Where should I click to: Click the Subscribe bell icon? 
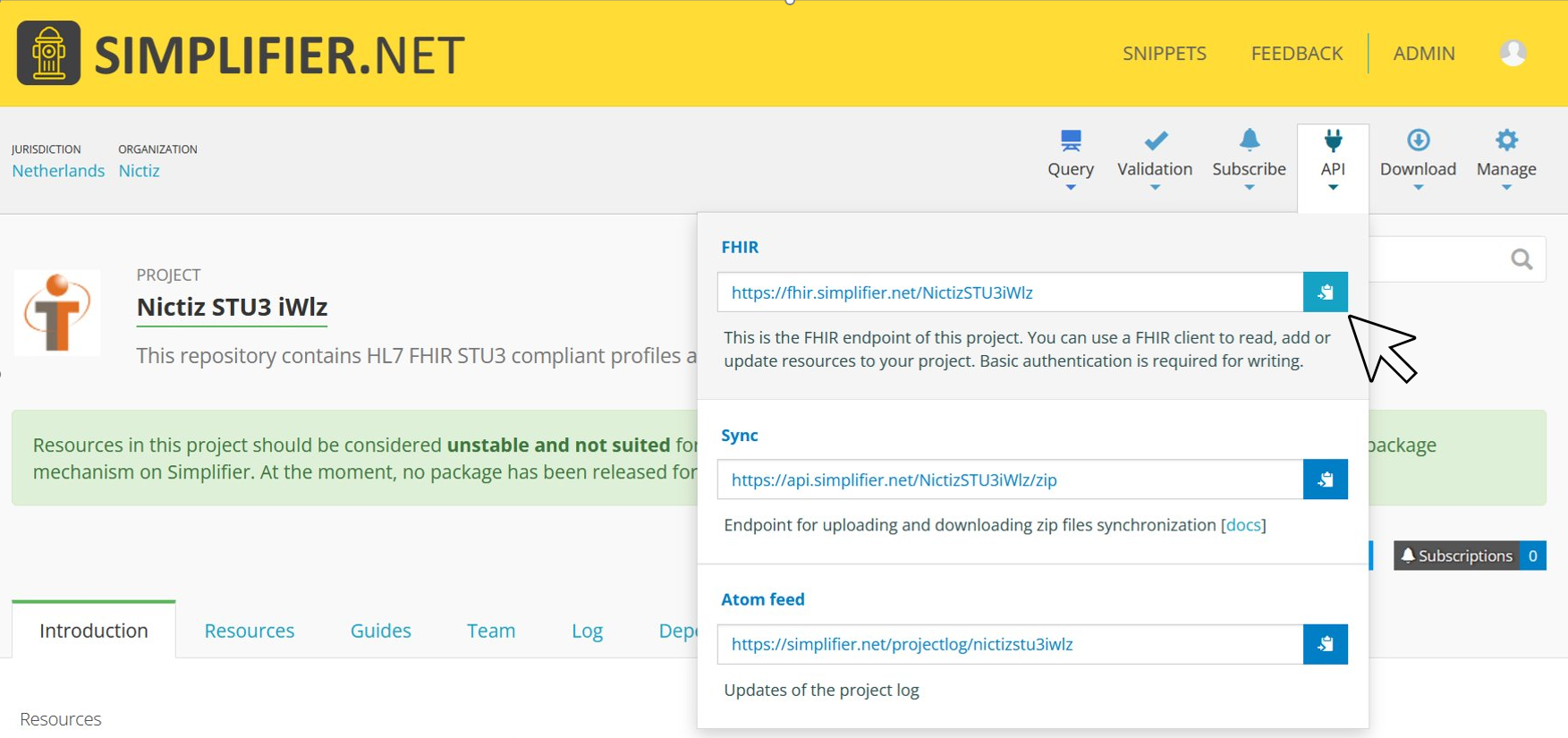click(1249, 140)
